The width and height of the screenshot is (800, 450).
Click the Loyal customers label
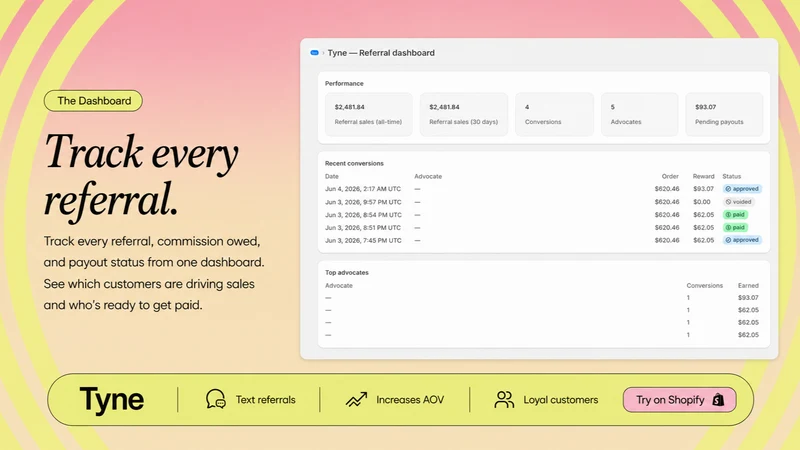pyautogui.click(x=560, y=399)
